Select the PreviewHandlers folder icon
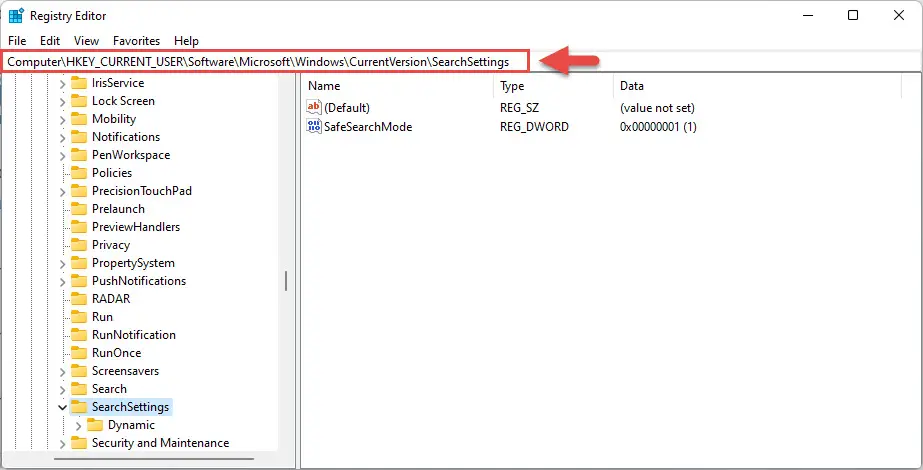Viewport: 923px width, 470px height. point(79,227)
